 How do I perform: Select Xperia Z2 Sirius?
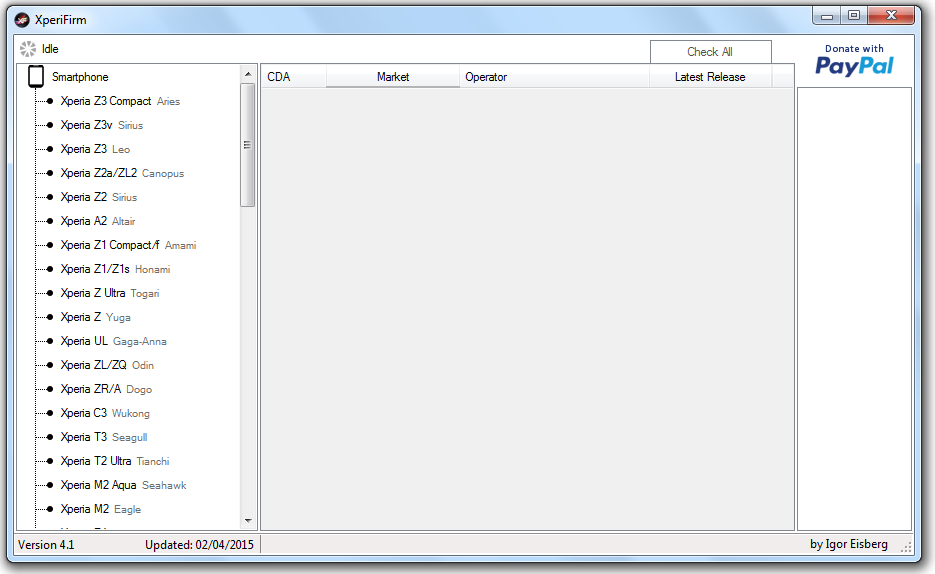(98, 197)
